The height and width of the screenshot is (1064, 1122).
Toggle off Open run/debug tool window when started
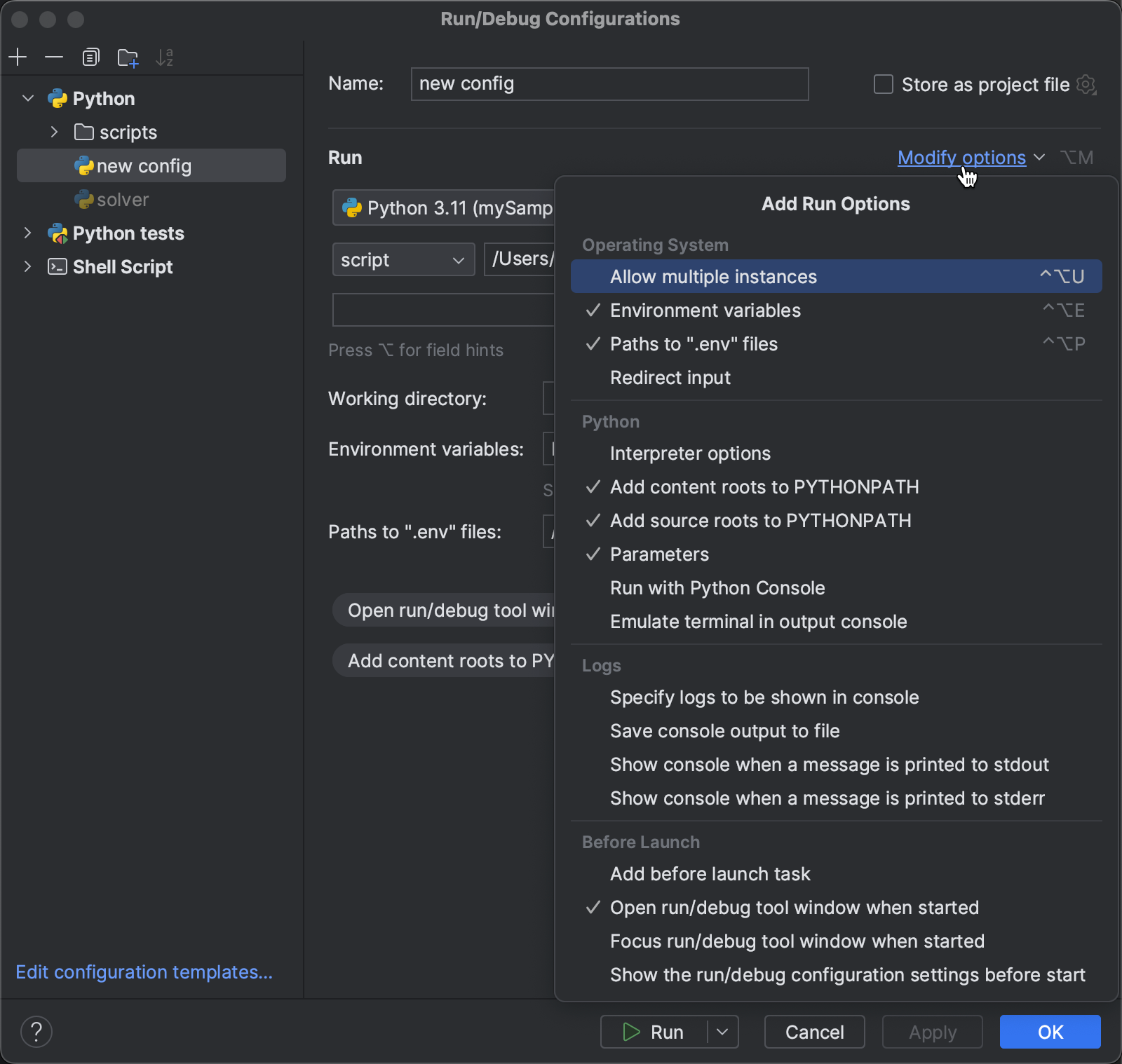(794, 907)
